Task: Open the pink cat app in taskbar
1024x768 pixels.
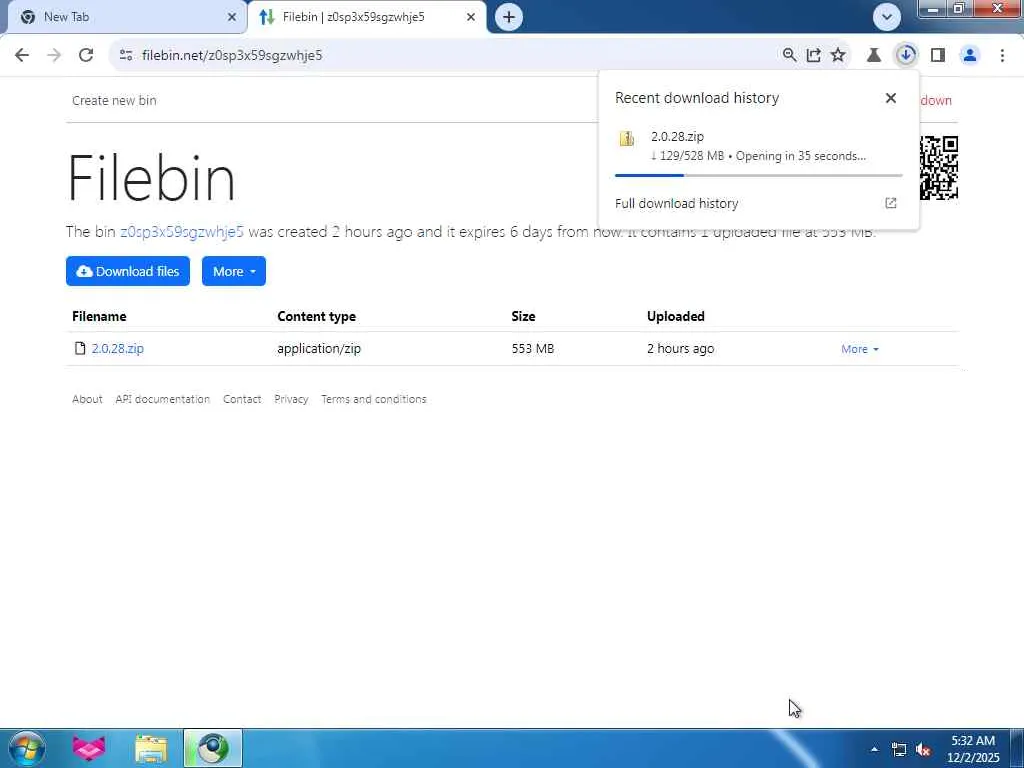Action: pos(89,748)
